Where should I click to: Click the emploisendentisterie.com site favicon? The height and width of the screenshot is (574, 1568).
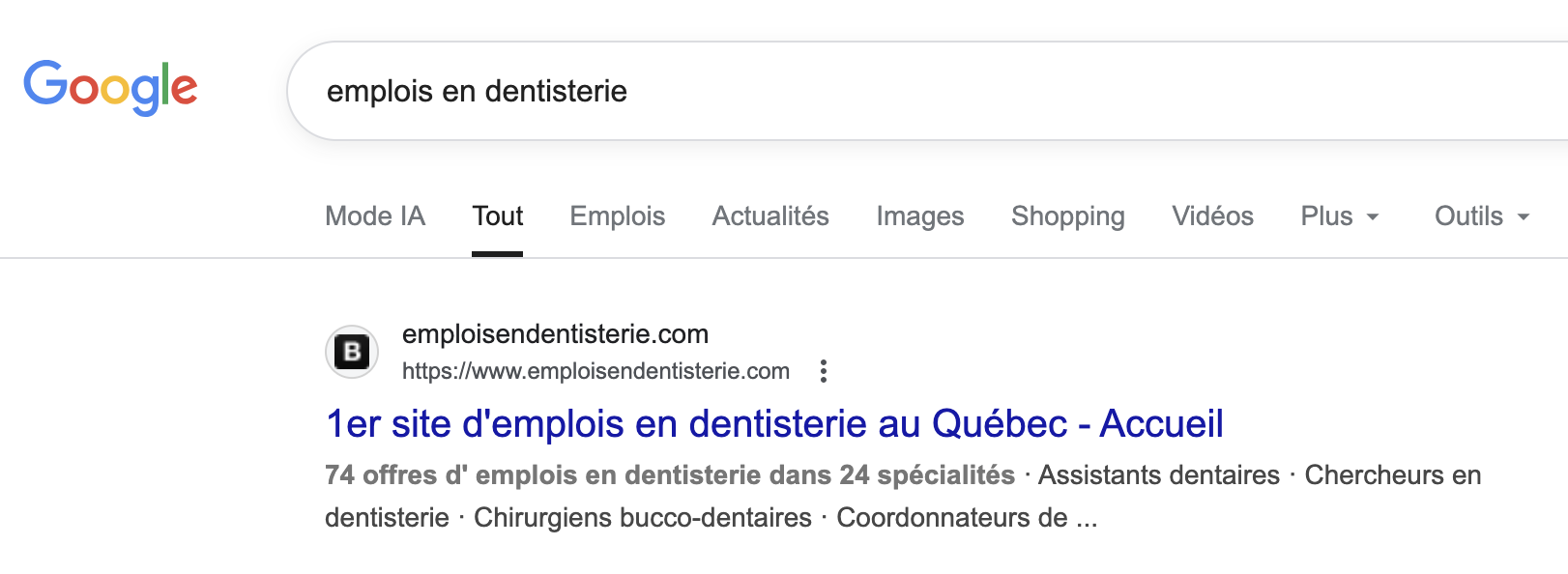pyautogui.click(x=353, y=351)
